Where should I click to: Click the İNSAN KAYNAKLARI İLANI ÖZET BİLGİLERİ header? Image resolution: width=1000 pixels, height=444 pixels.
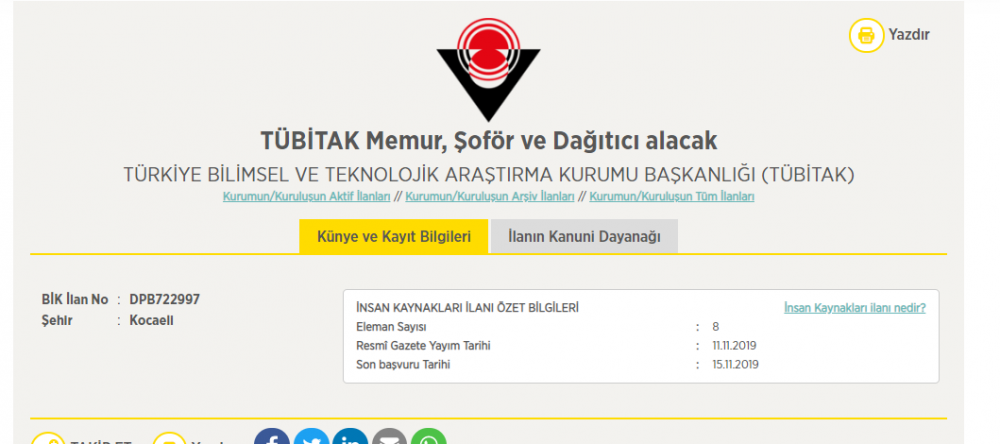coord(467,308)
